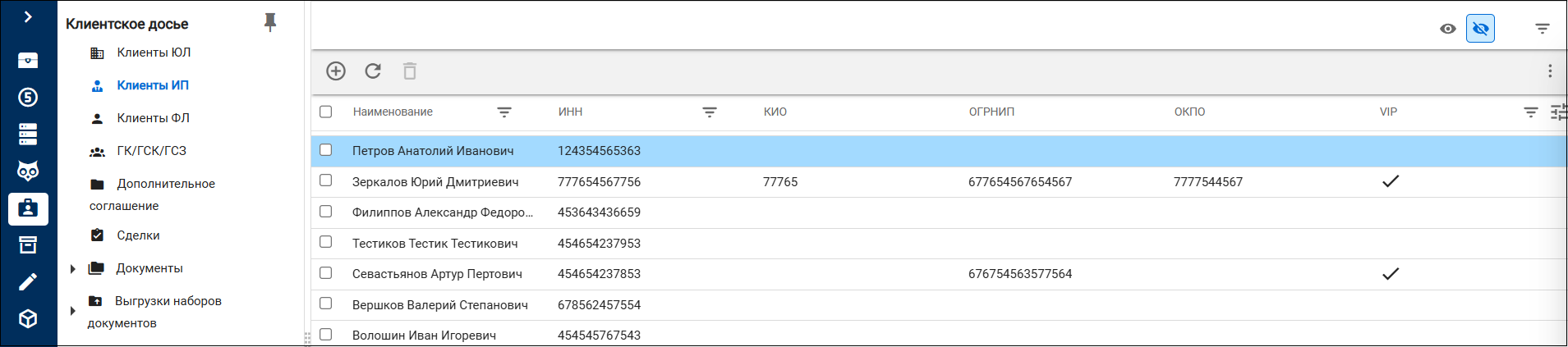
Task: Select all rows via header checkbox
Action: point(326,112)
